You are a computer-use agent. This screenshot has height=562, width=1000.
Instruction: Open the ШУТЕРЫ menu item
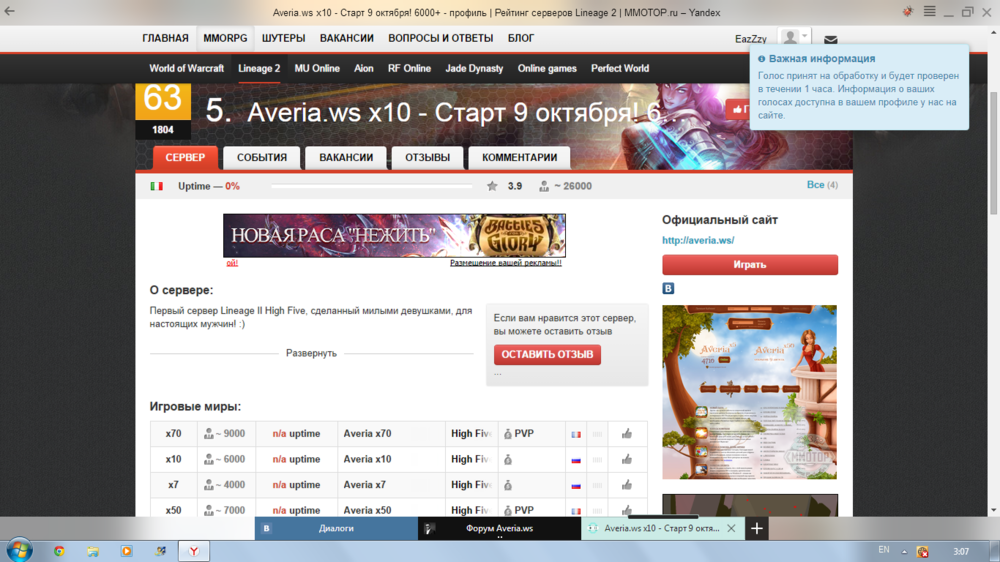tap(283, 38)
